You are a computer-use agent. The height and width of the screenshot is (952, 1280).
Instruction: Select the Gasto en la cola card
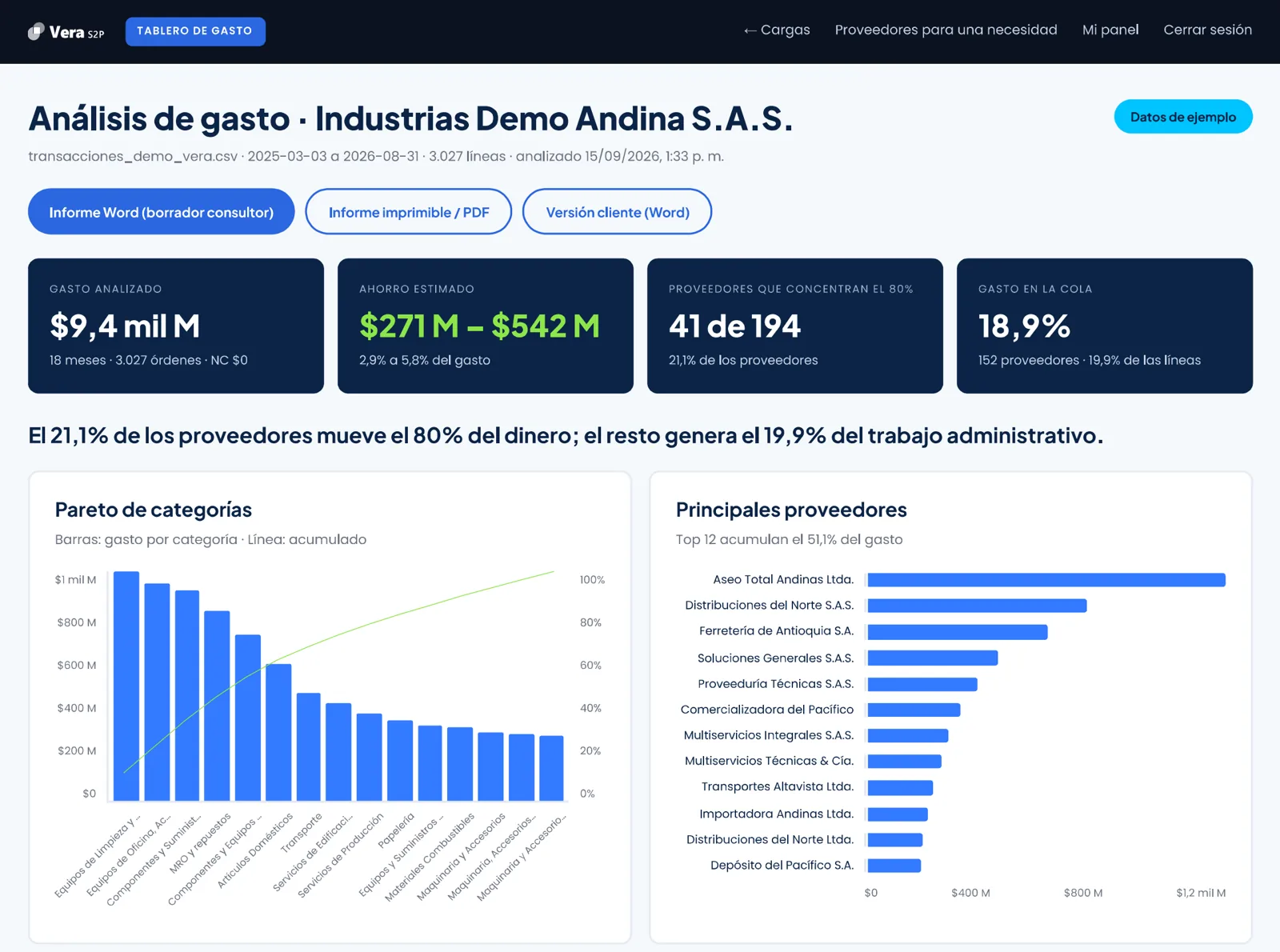pos(1105,326)
